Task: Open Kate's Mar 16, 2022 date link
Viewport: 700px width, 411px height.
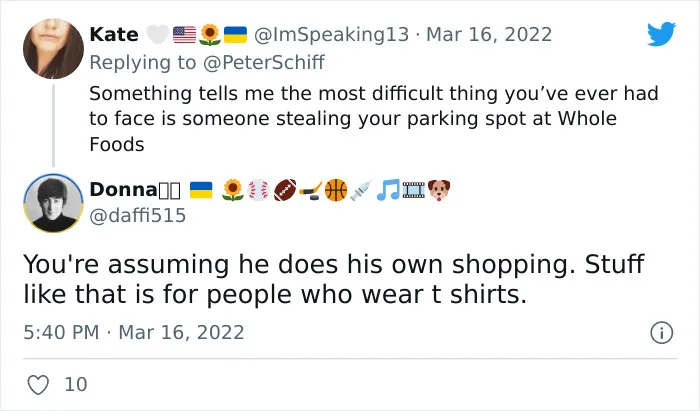Action: click(489, 35)
